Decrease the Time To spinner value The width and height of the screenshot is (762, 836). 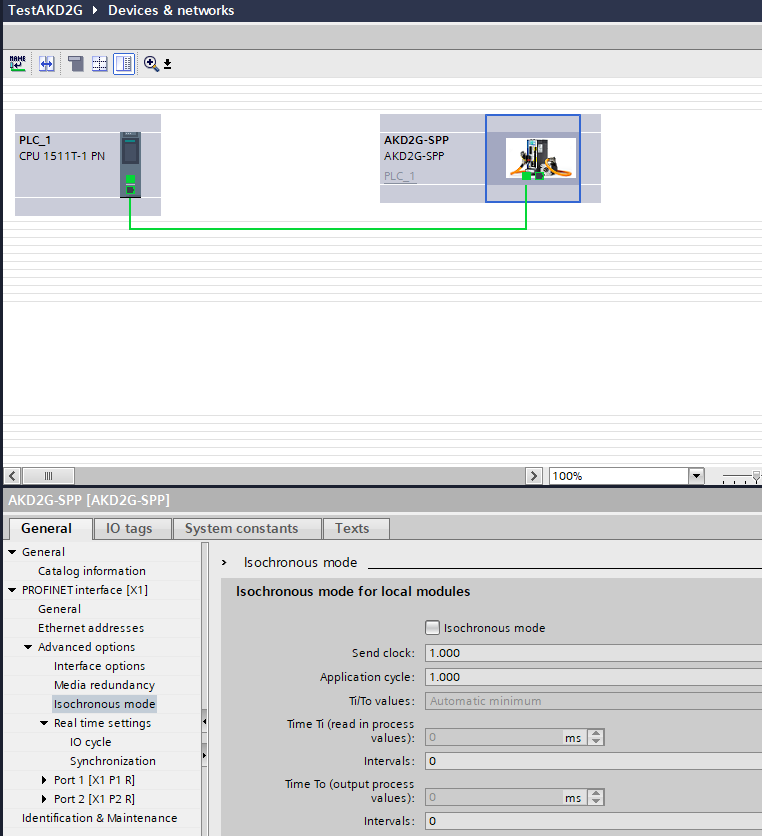pos(596,802)
